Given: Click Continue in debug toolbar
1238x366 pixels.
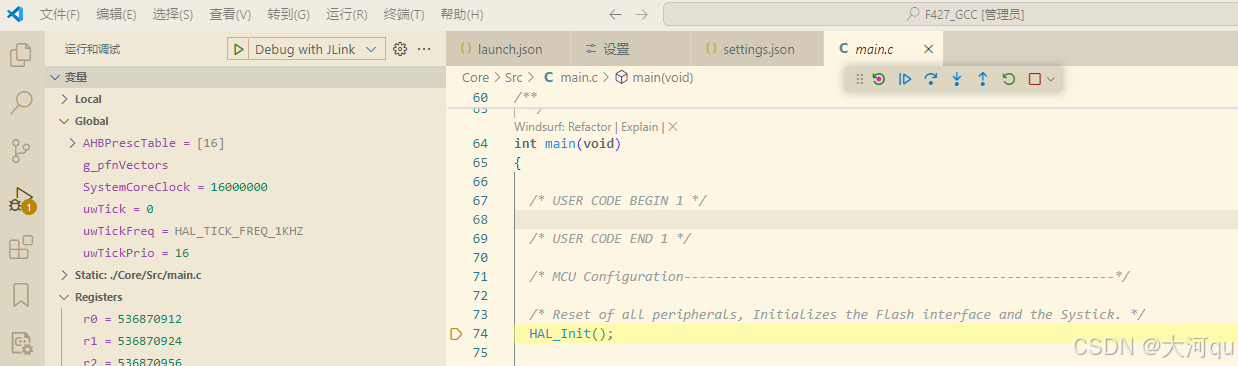Looking at the screenshot, I should pyautogui.click(x=905, y=79).
